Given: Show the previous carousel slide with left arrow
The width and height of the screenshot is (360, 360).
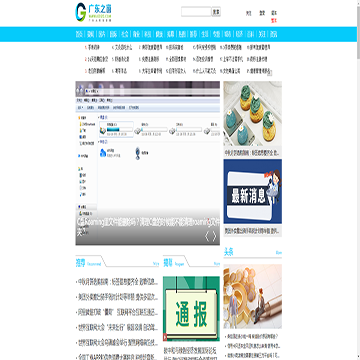Looking at the screenshot, I should click(207, 237).
